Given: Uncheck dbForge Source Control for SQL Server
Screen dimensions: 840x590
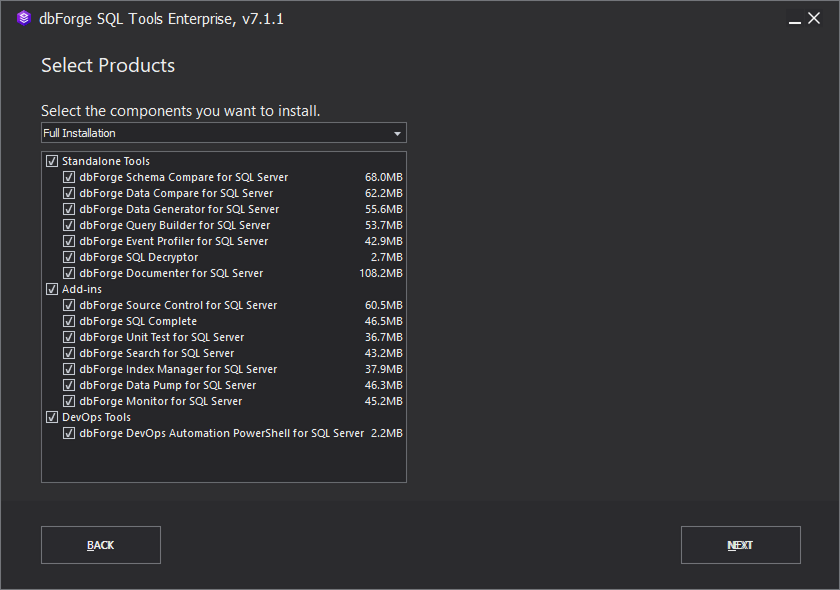Looking at the screenshot, I should click(x=69, y=305).
